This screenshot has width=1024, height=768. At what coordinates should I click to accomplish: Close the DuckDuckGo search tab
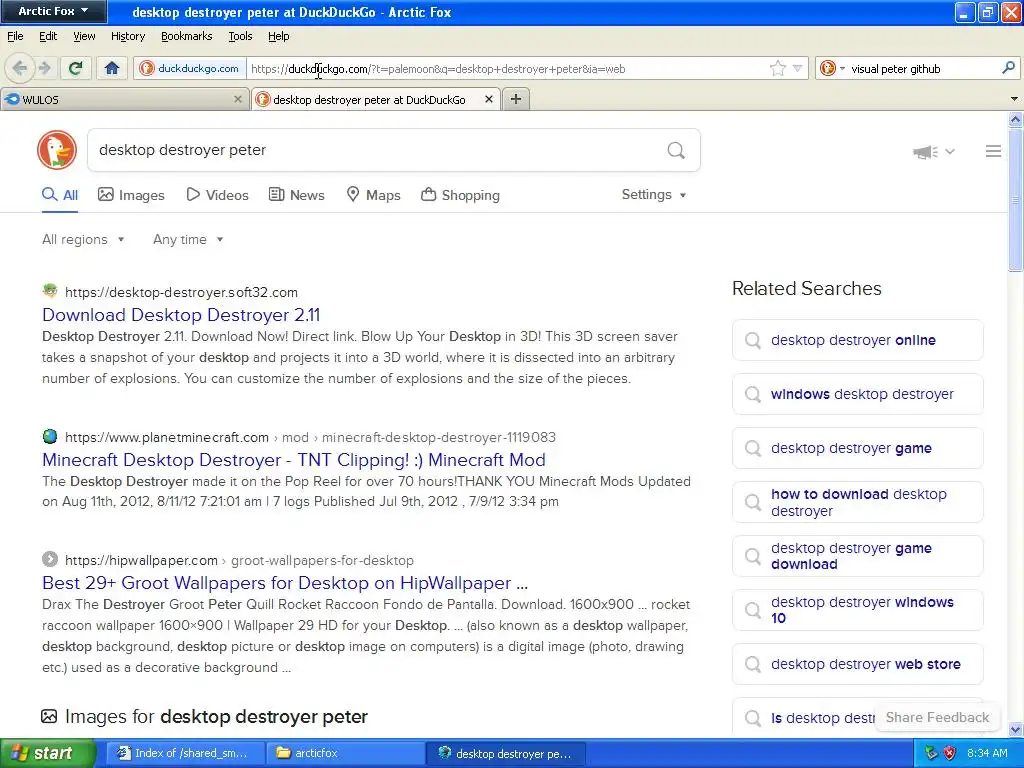[x=488, y=99]
